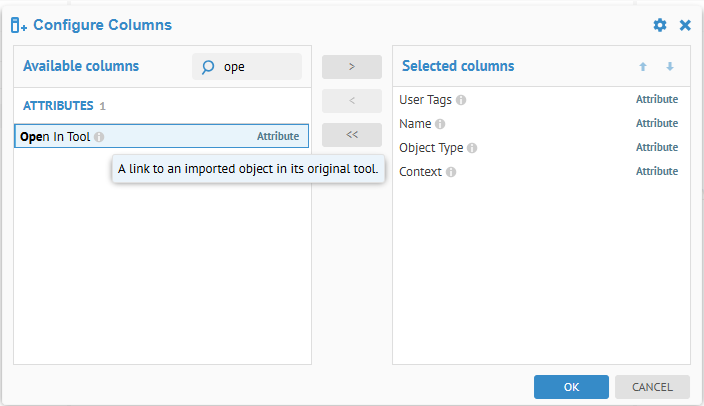The height and width of the screenshot is (406, 704).
Task: Click the column search field containing 'ope'
Action: (258, 67)
